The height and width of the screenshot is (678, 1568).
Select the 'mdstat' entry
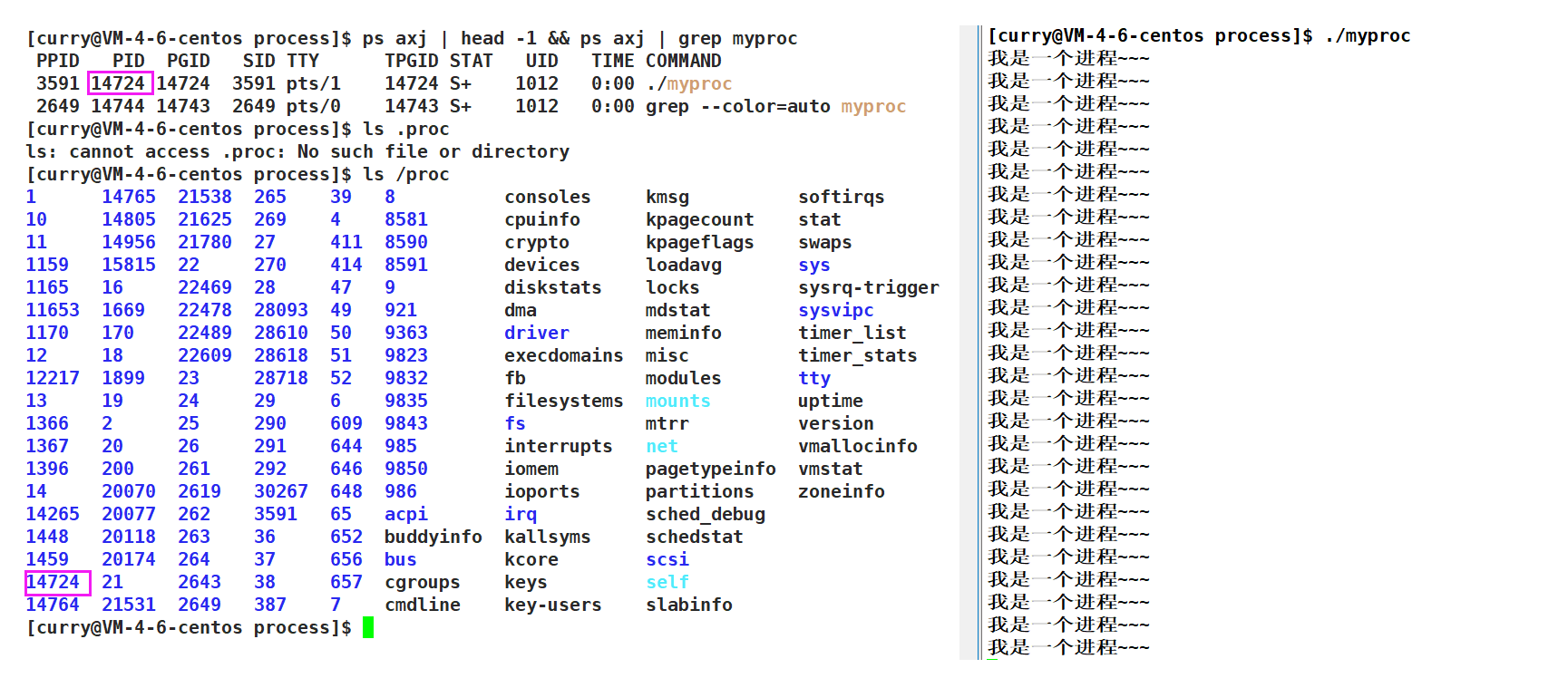tap(677, 311)
